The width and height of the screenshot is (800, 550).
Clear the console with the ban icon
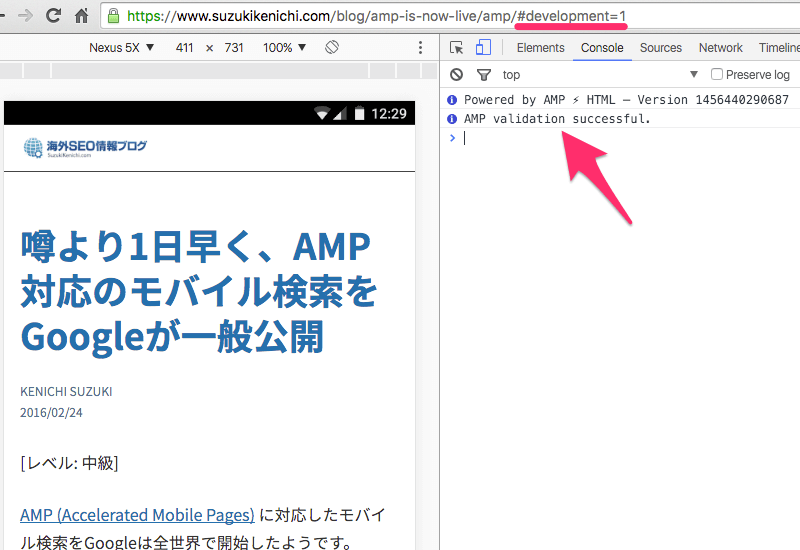[457, 74]
